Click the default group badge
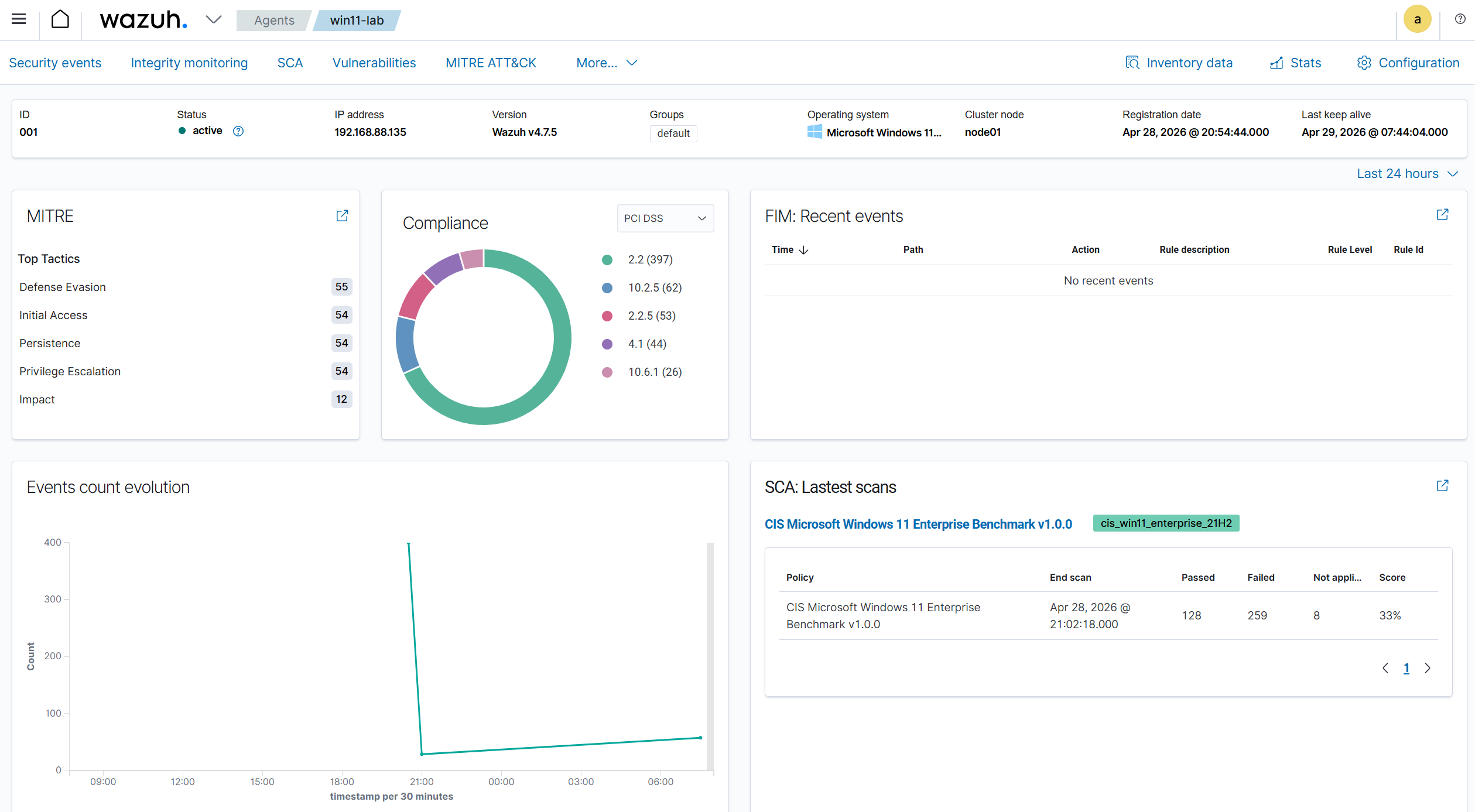The image size is (1475, 812). pyautogui.click(x=673, y=133)
